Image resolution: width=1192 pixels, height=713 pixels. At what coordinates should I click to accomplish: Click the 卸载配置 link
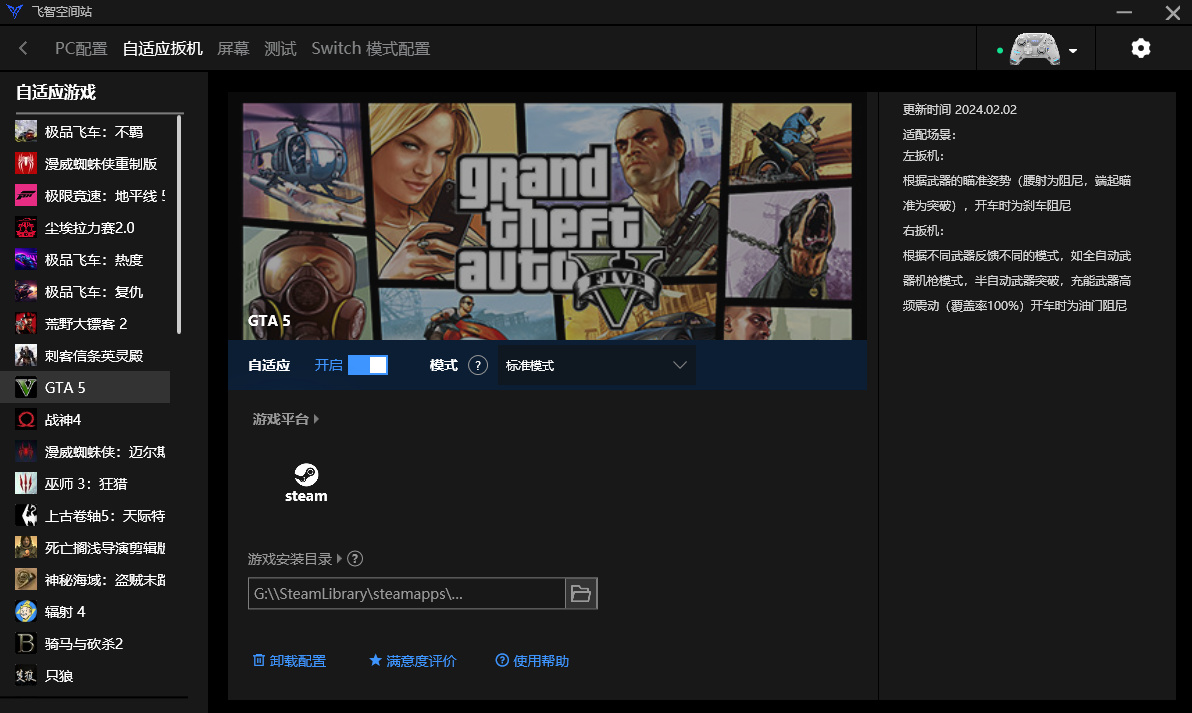(290, 661)
